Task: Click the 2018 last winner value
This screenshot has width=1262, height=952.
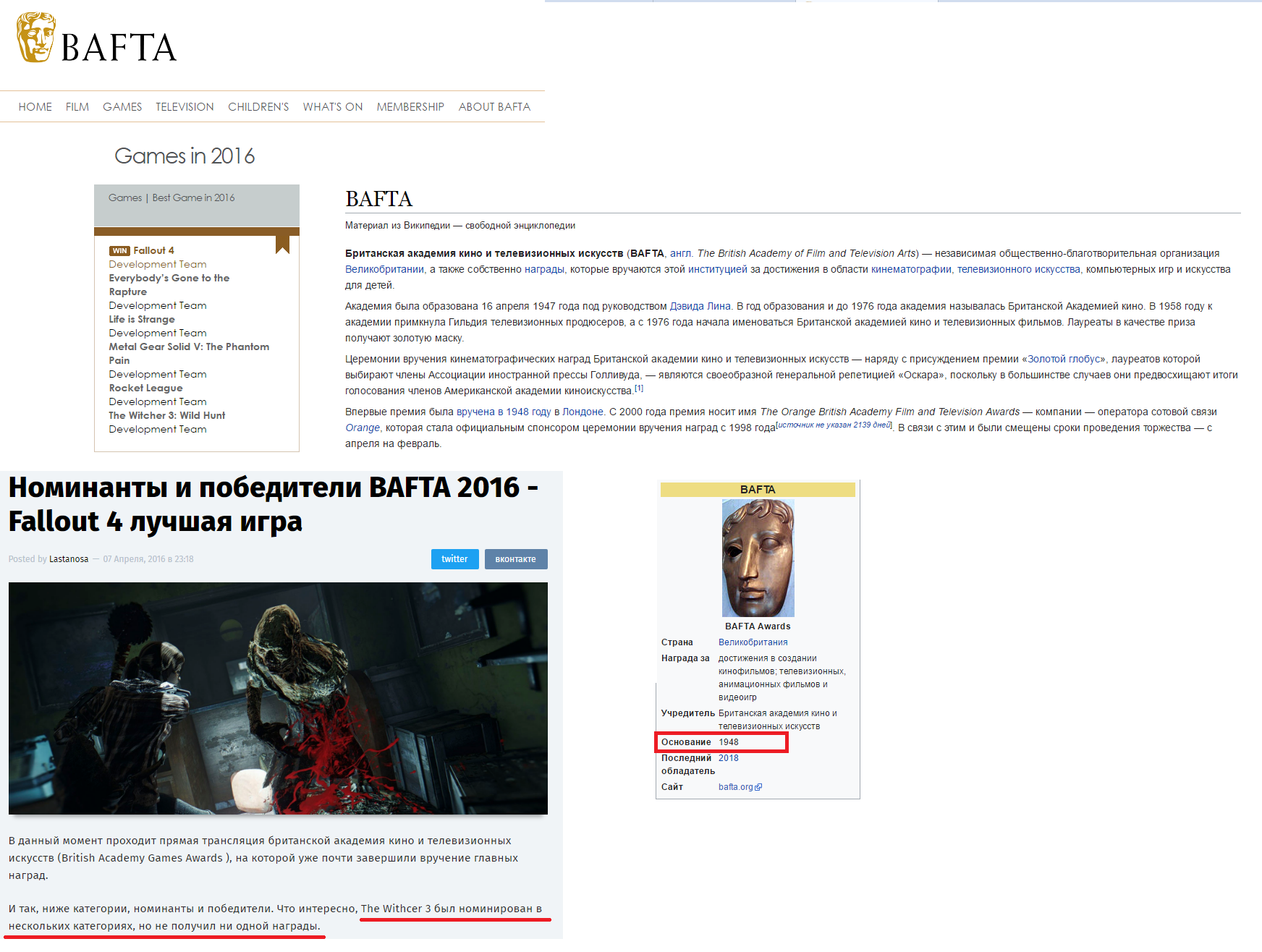Action: [729, 758]
